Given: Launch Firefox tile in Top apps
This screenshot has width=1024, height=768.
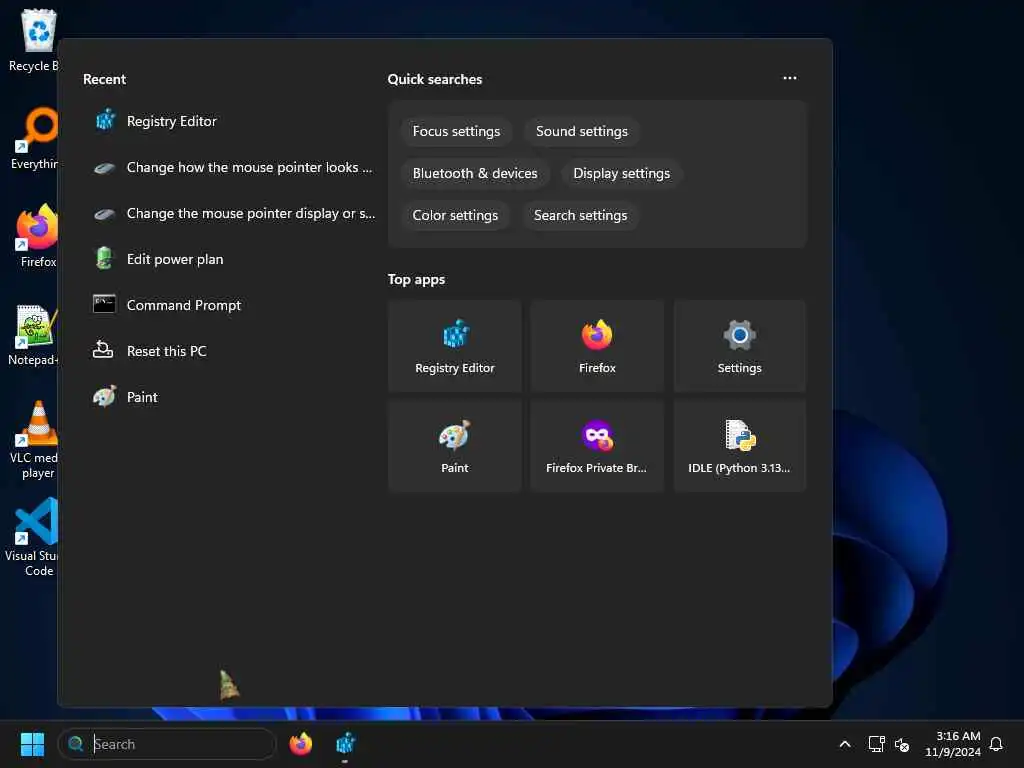Looking at the screenshot, I should 597,346.
